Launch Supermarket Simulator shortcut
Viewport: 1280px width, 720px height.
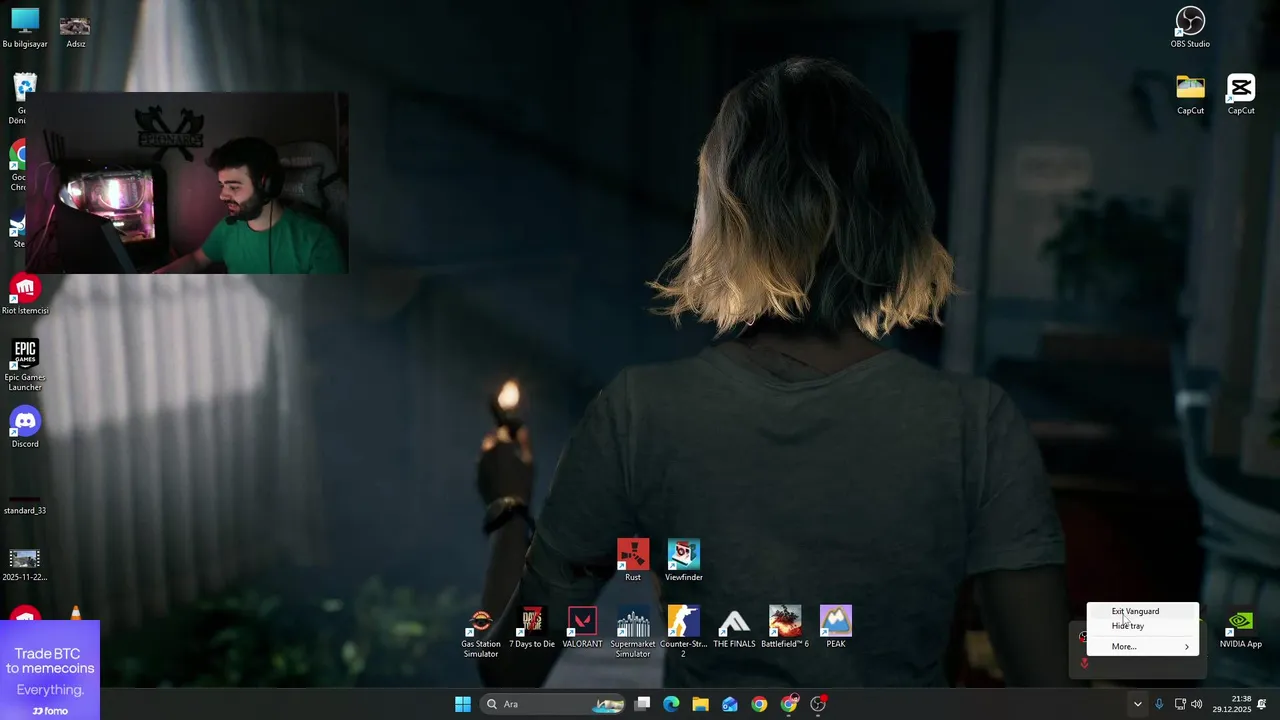pos(633,632)
